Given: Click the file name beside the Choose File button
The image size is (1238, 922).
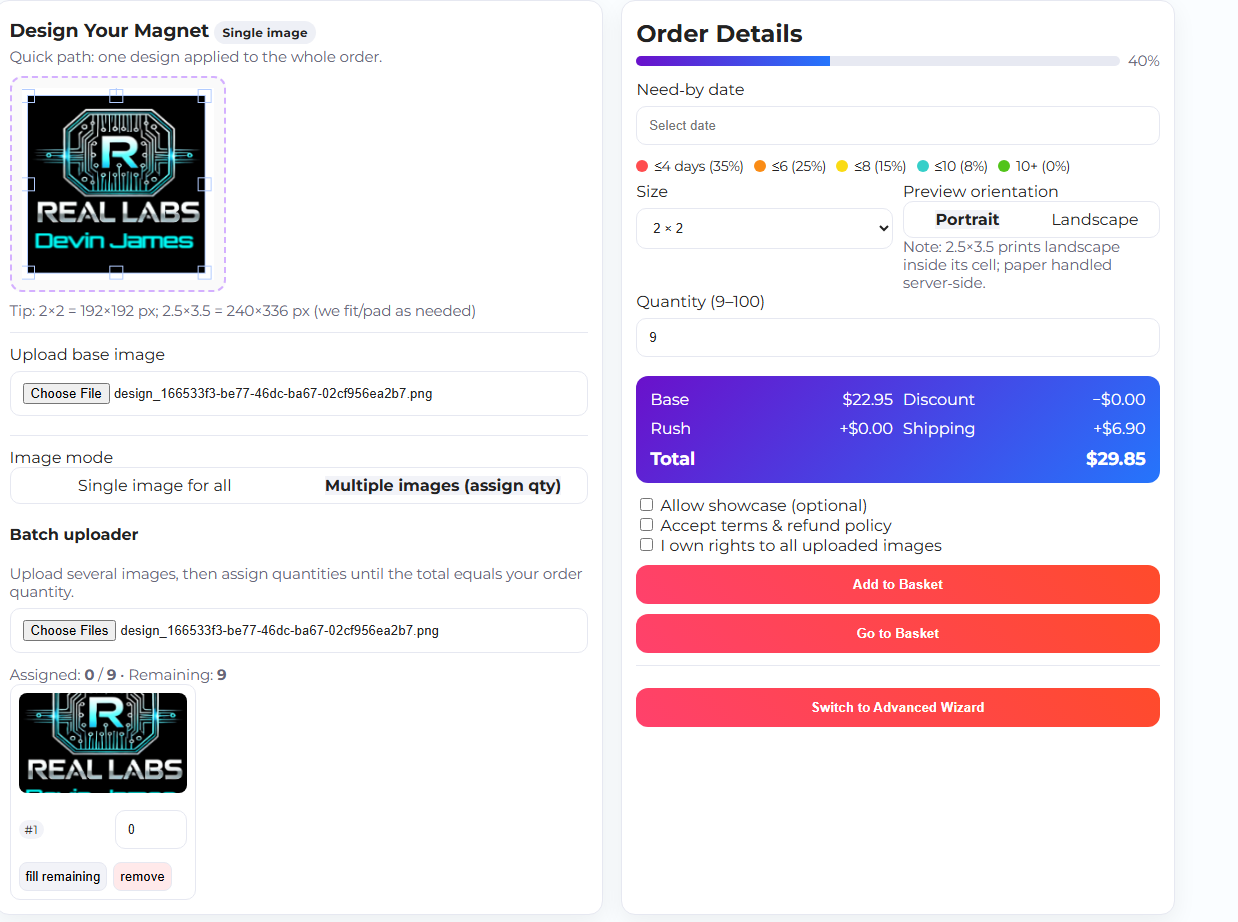Looking at the screenshot, I should pyautogui.click(x=273, y=394).
